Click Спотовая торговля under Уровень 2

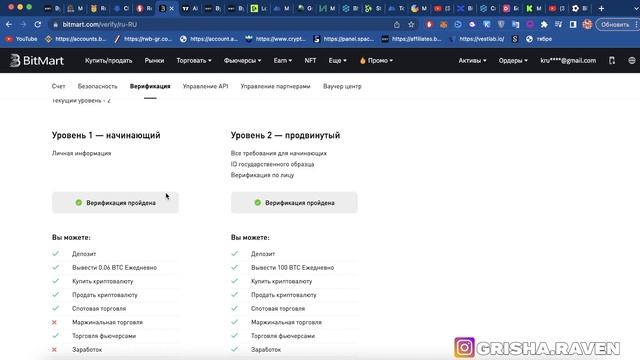tap(278, 309)
